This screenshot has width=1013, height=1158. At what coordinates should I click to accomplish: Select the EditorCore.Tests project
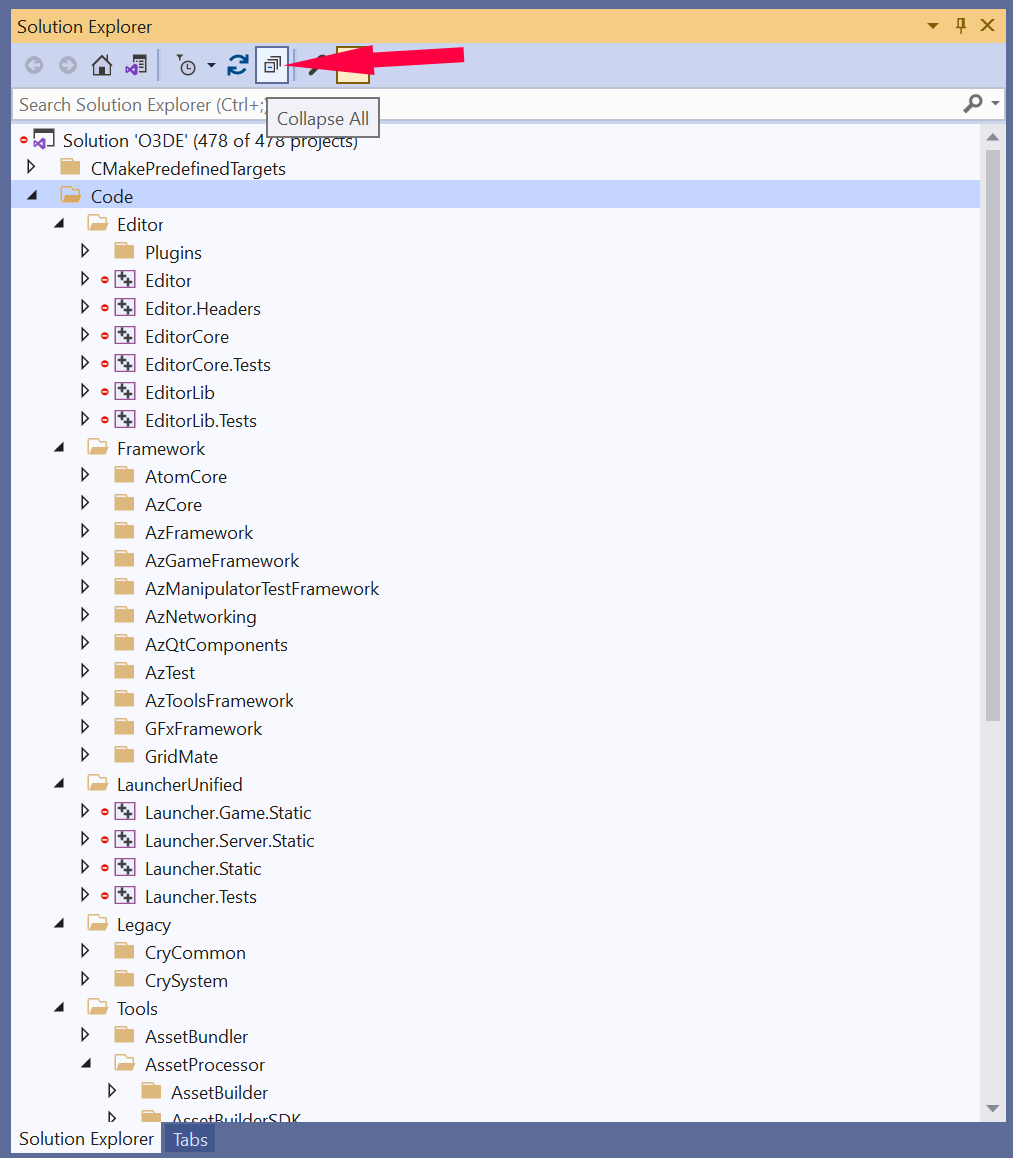[207, 364]
